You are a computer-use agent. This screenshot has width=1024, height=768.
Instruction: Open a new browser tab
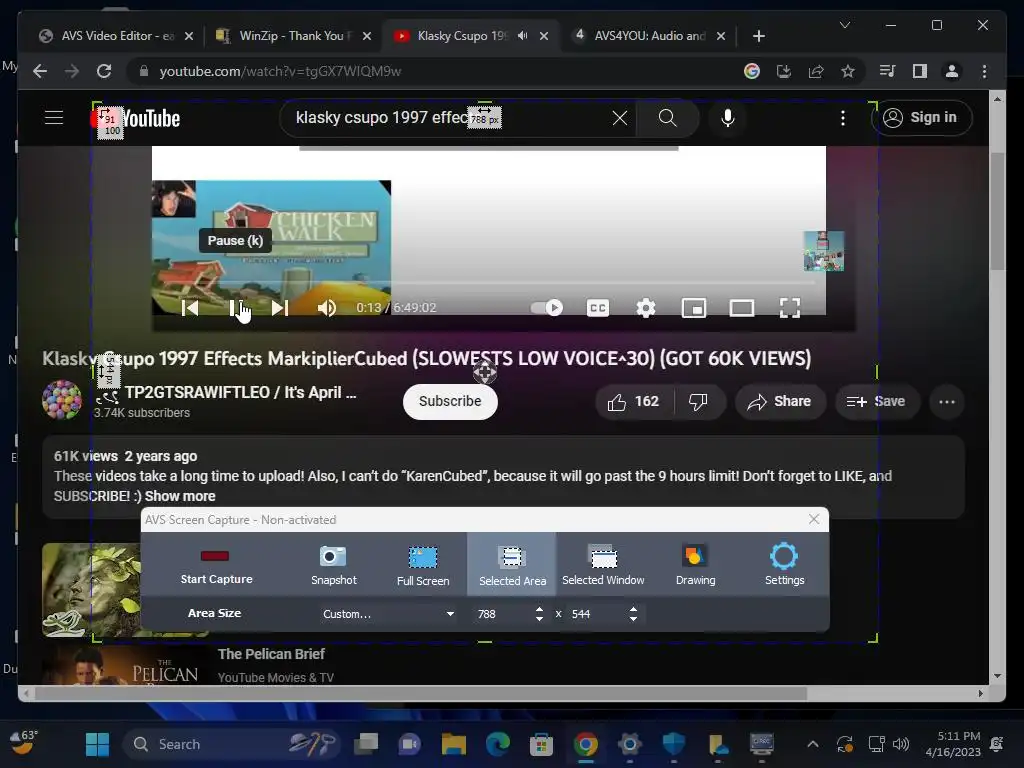758,36
